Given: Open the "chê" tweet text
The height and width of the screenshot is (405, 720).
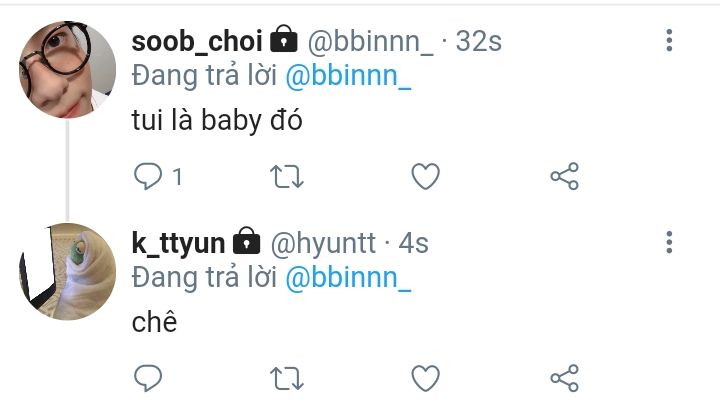Looking at the screenshot, I should 154,324.
